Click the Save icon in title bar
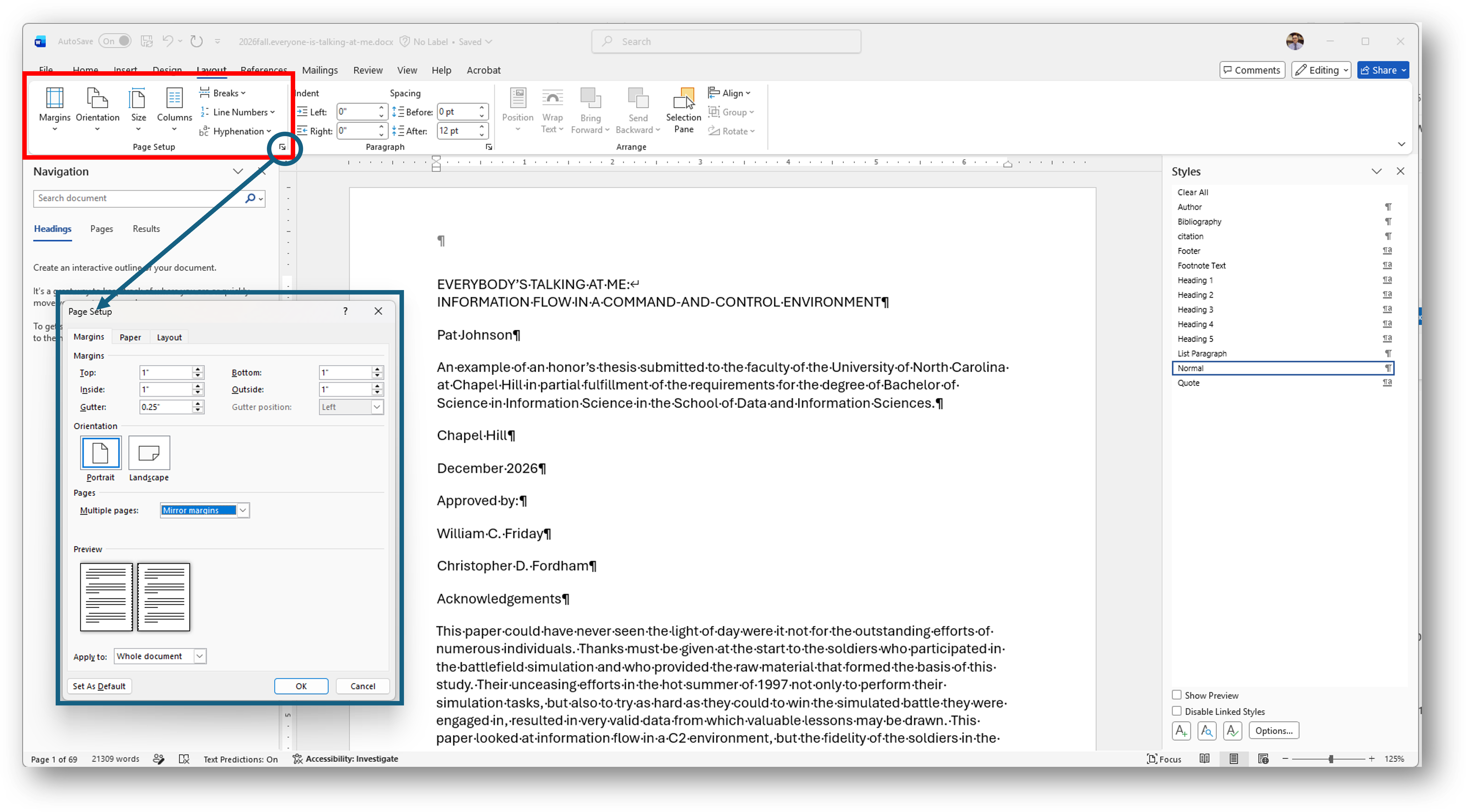1467x812 pixels. 147,41
